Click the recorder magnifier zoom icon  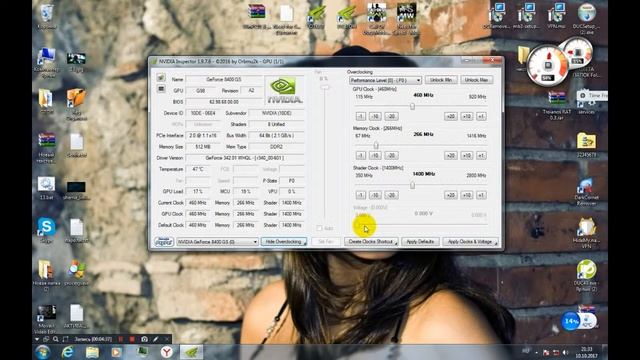(x=56, y=339)
